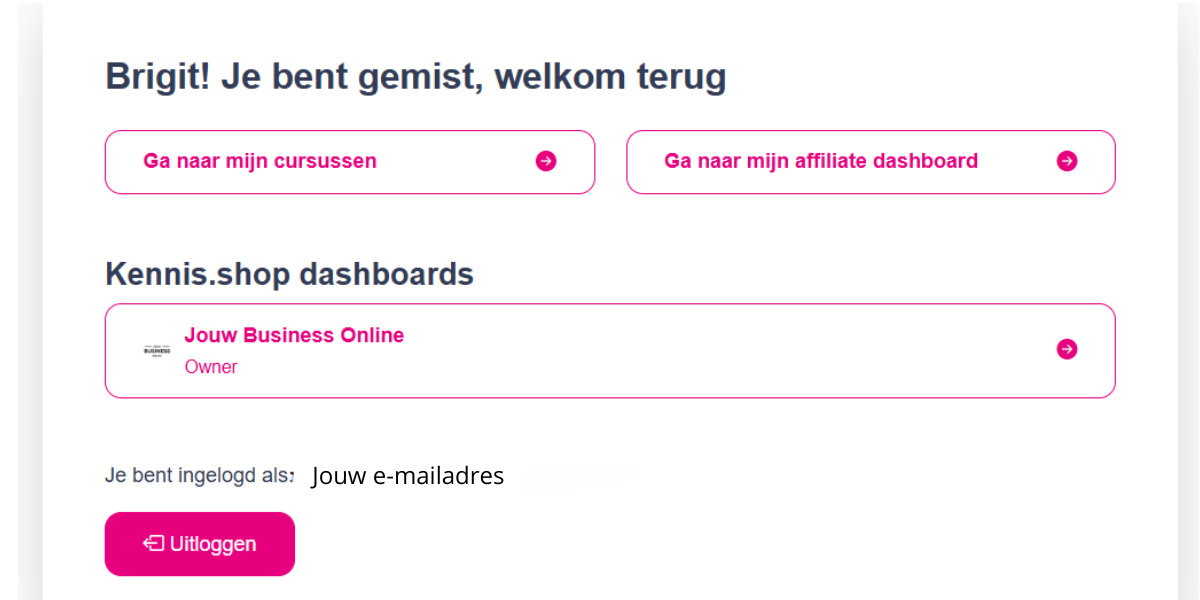Click 'welkom terug' in the welcome heading

pos(610,77)
